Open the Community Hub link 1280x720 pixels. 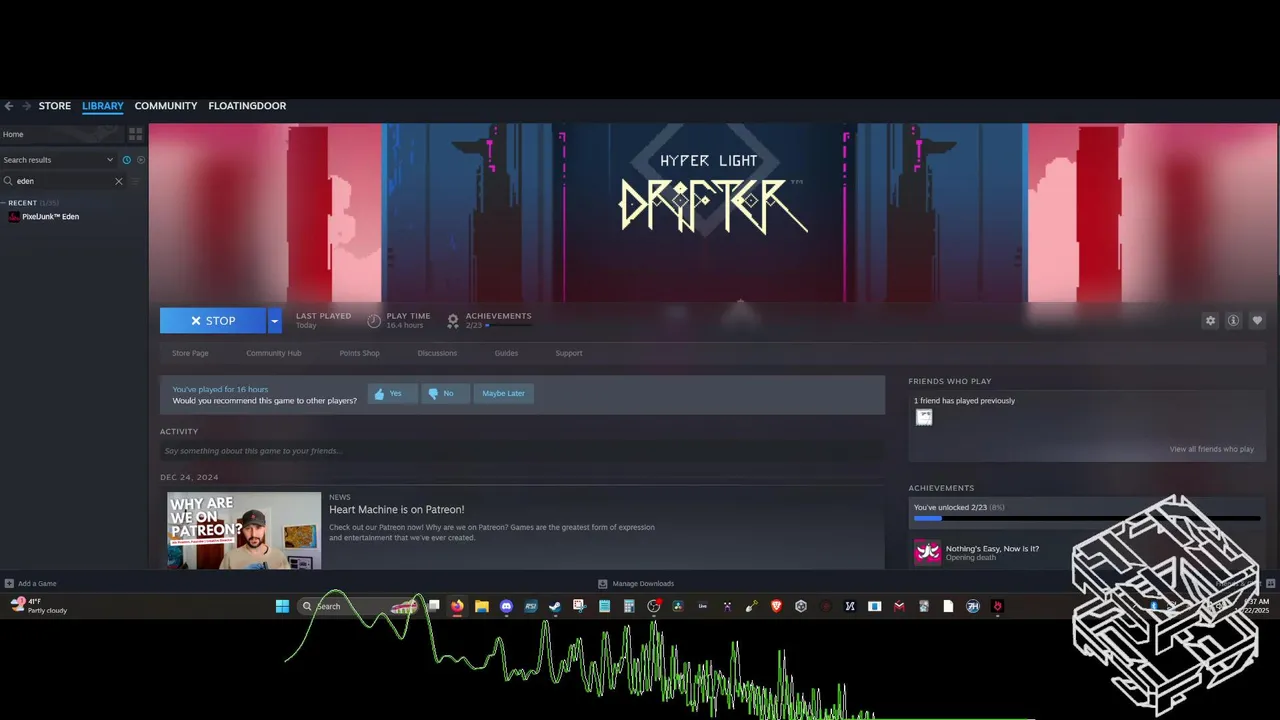coord(274,353)
